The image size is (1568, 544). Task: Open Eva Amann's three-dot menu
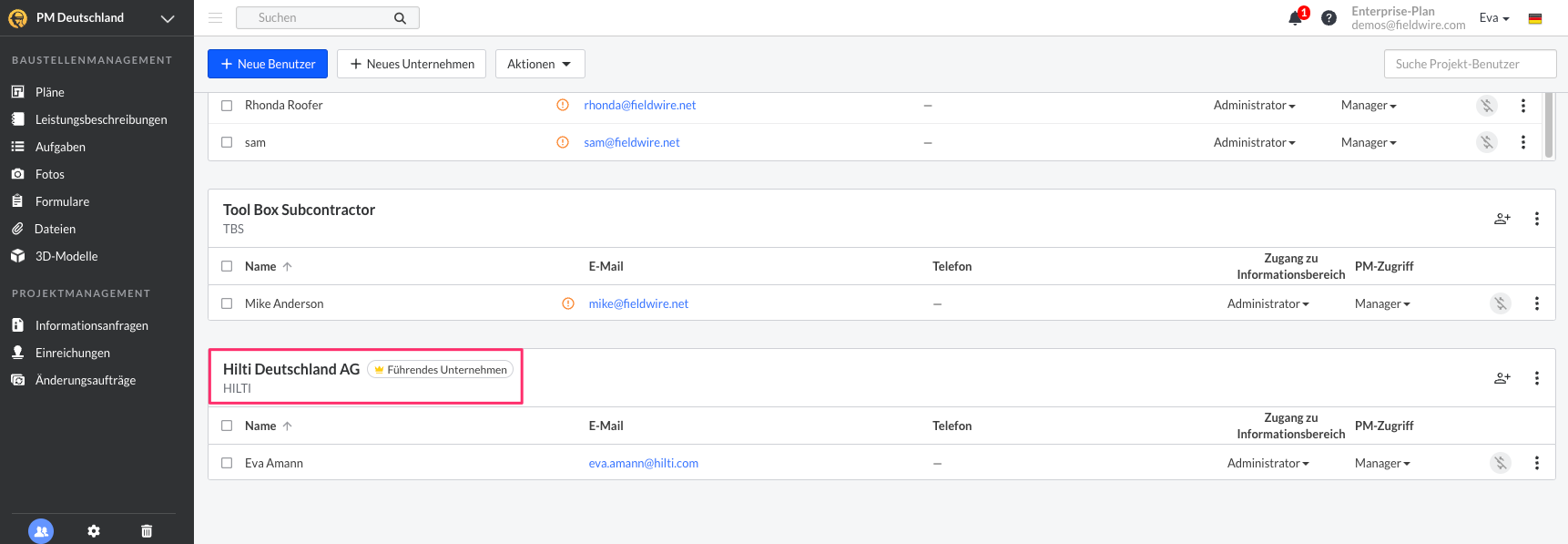tap(1537, 463)
